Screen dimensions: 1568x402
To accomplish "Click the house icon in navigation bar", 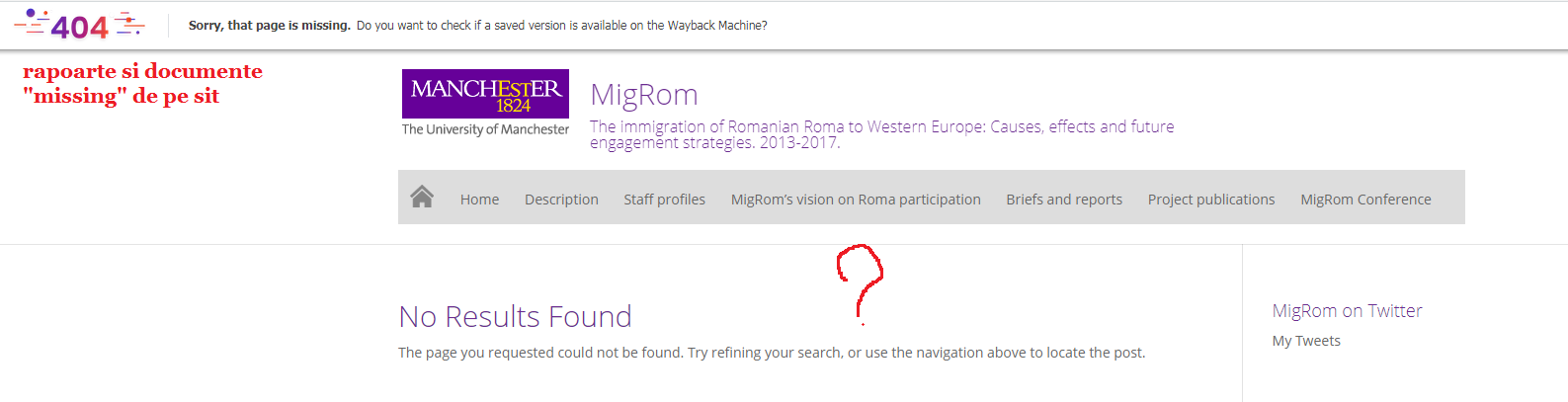I will (422, 198).
